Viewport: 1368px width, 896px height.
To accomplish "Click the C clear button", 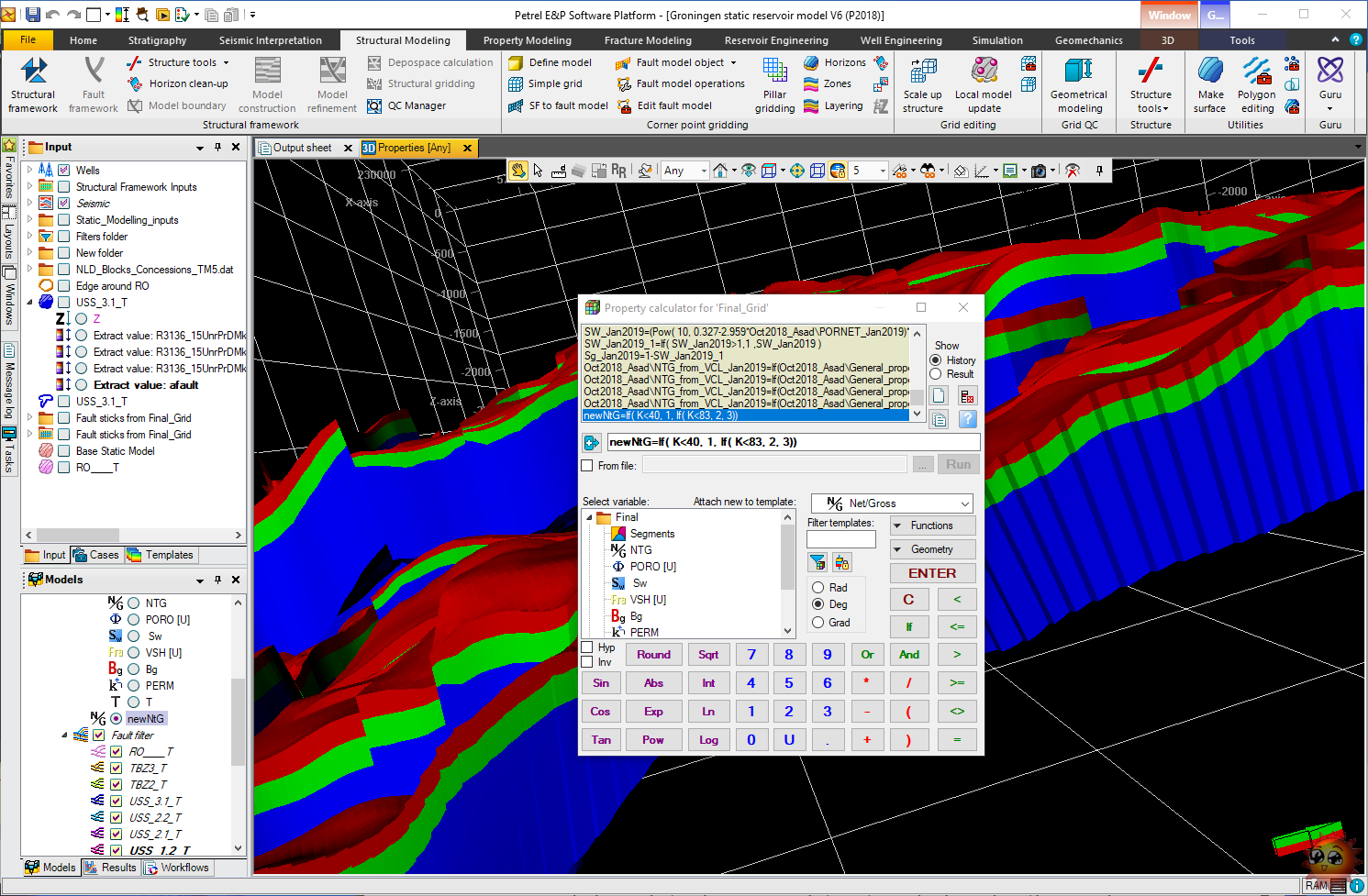I will click(x=909, y=599).
